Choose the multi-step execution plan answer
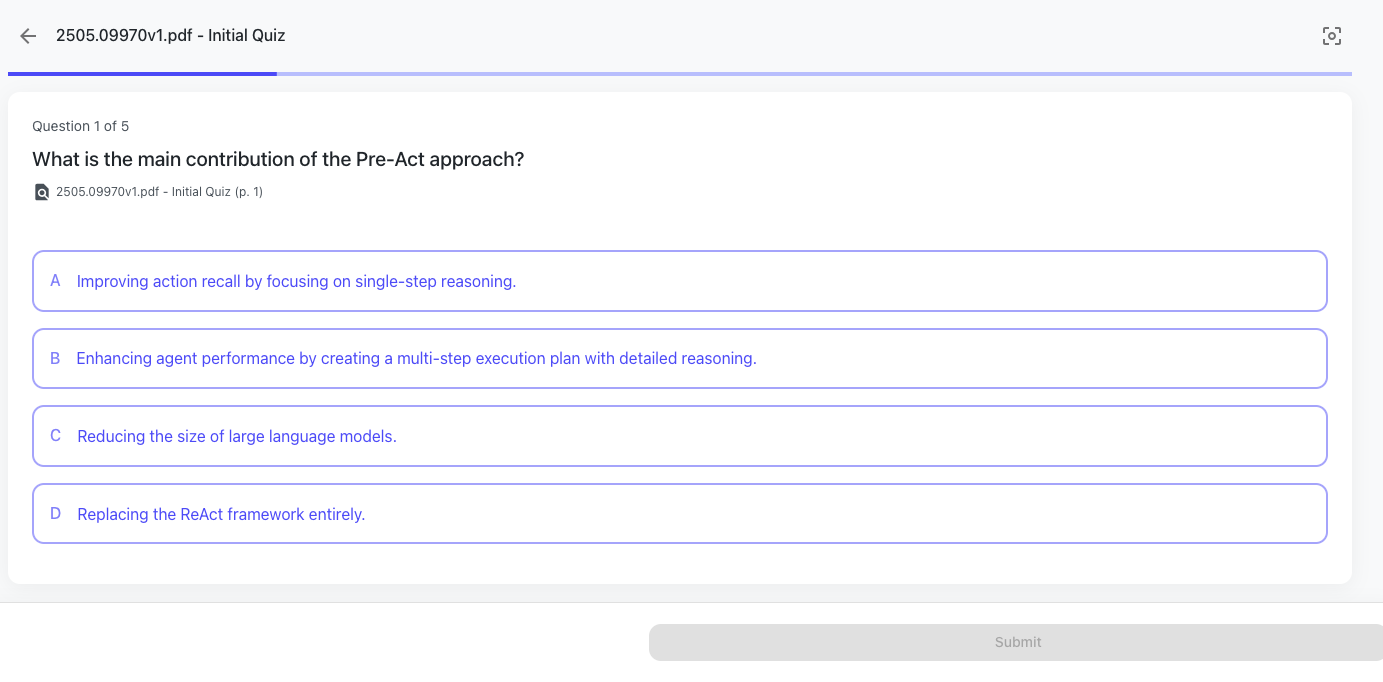Image resolution: width=1383 pixels, height=682 pixels. (416, 359)
